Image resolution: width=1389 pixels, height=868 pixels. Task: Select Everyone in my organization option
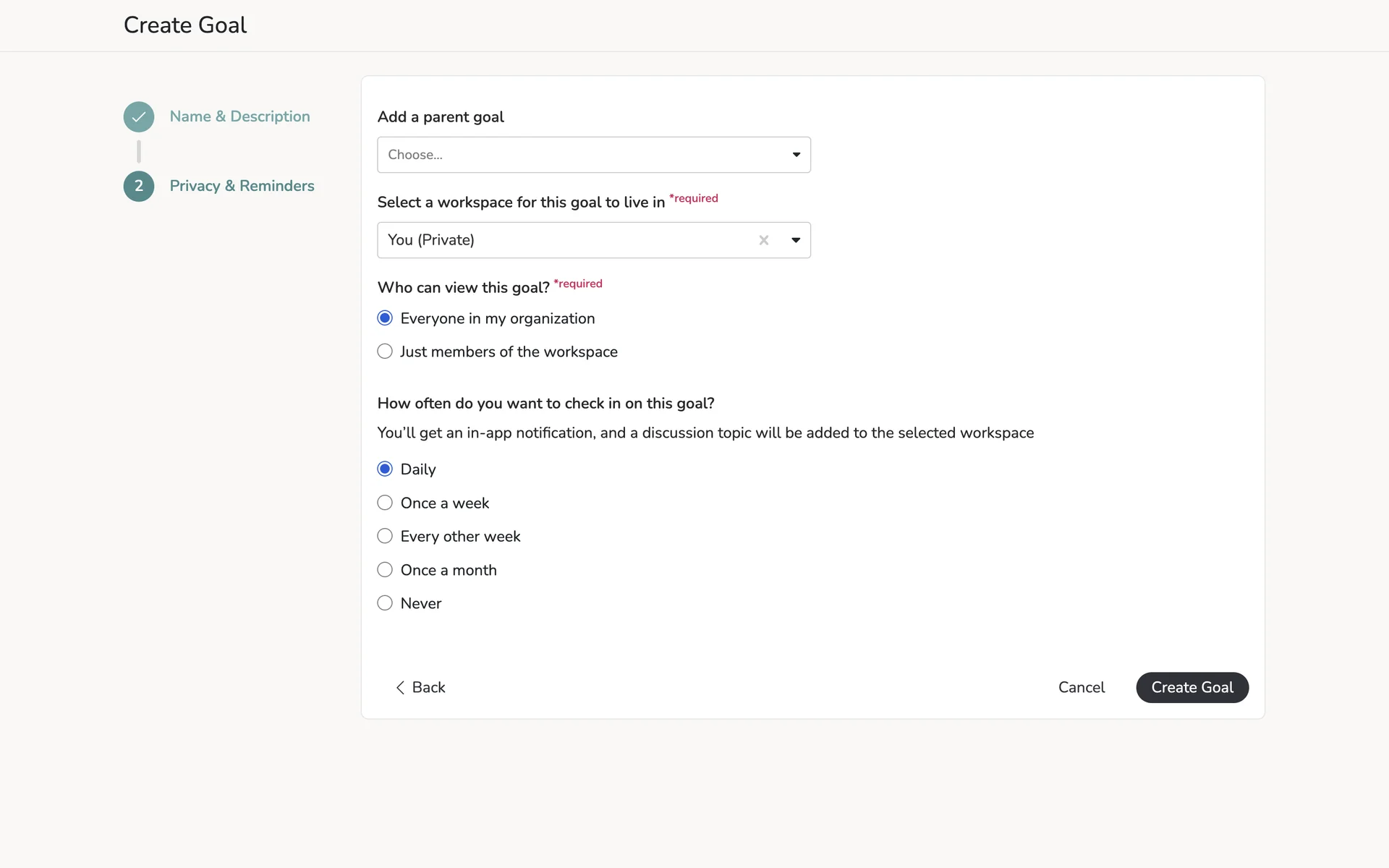385,318
